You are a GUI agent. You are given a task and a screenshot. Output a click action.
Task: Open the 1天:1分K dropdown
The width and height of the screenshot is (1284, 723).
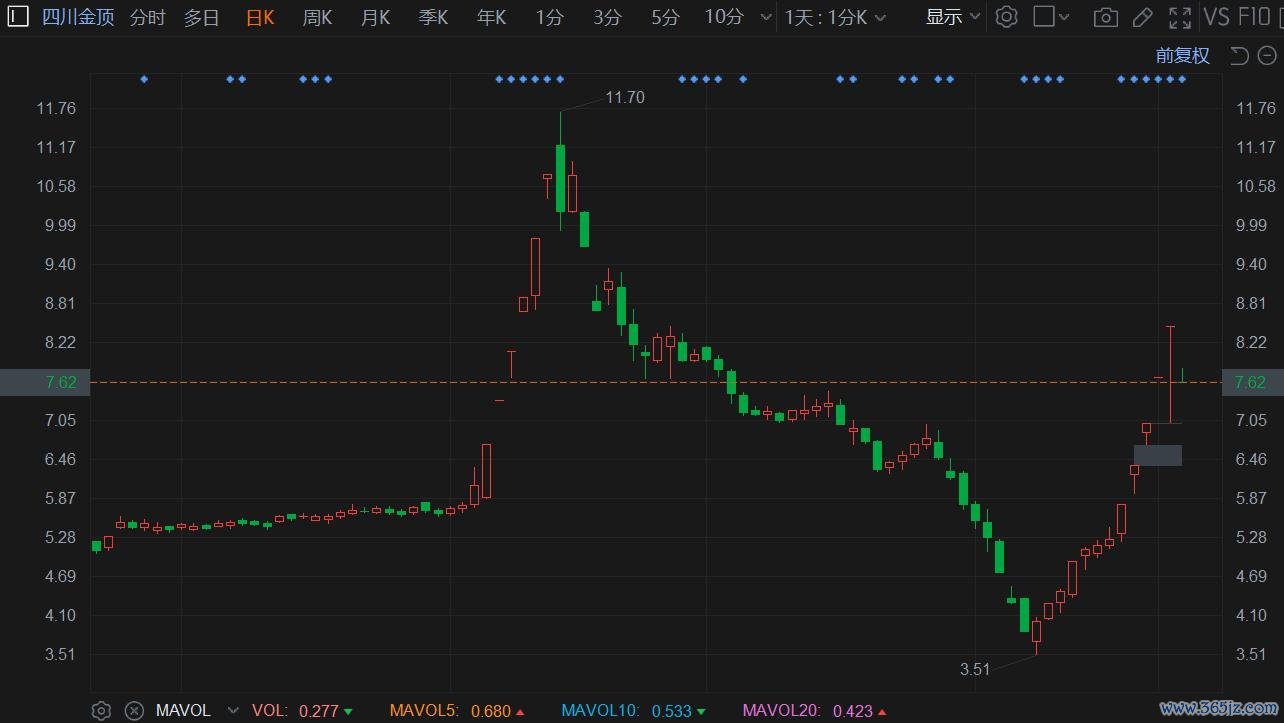[x=834, y=17]
